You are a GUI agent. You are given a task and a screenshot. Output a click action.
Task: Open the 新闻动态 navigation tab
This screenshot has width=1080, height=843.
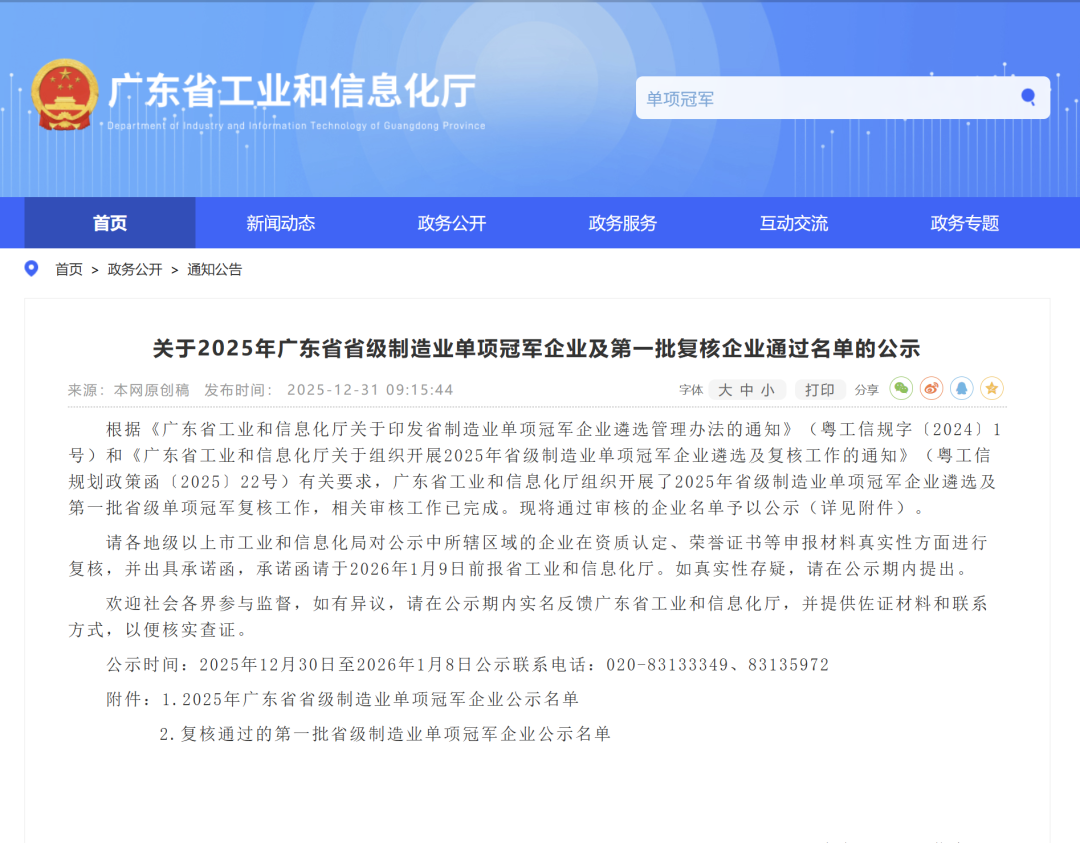pyautogui.click(x=280, y=222)
